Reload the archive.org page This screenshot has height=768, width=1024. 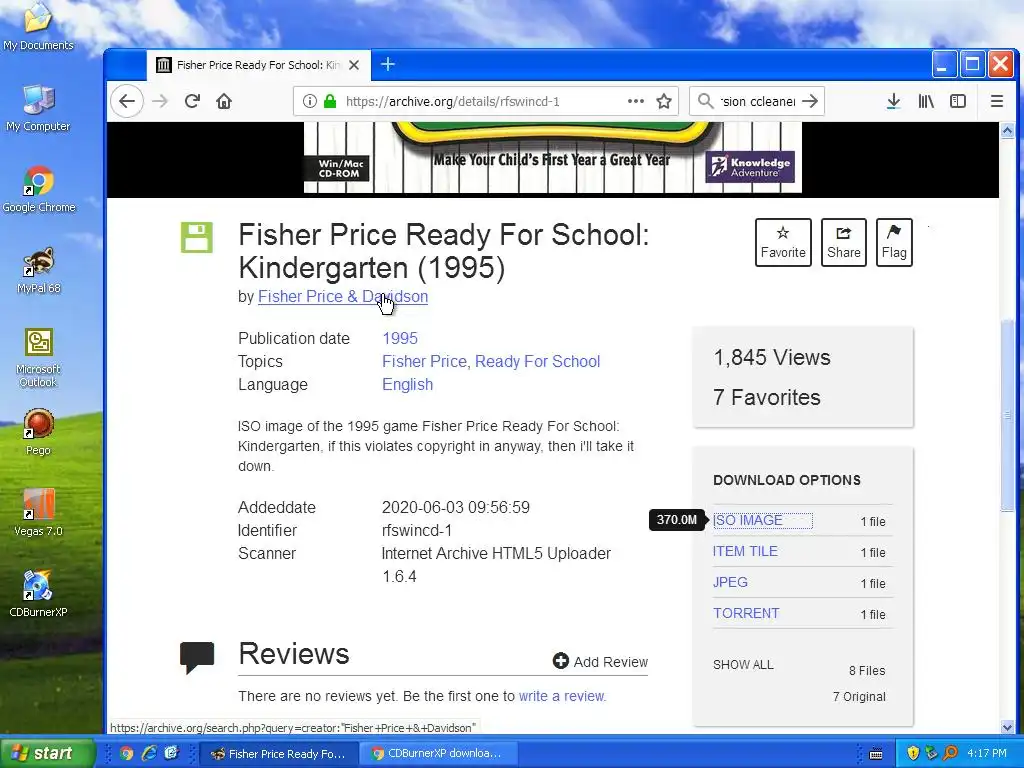coord(192,101)
